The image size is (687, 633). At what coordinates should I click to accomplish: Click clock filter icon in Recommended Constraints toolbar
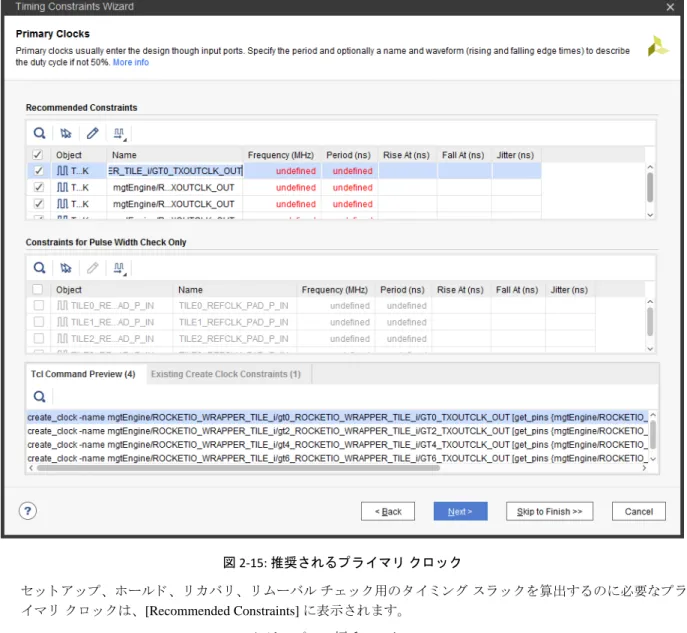[x=66, y=133]
